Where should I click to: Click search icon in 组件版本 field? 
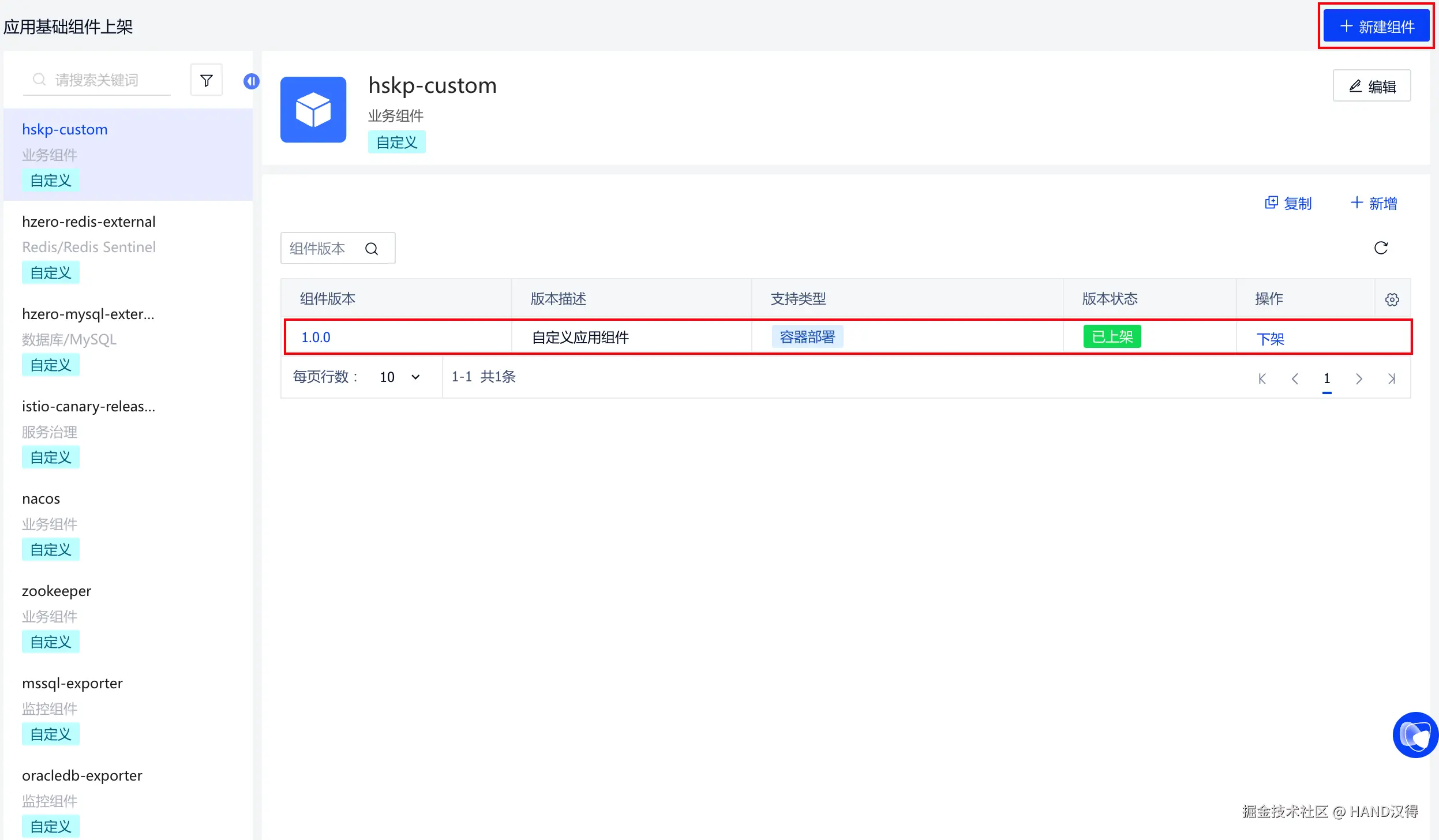372,249
